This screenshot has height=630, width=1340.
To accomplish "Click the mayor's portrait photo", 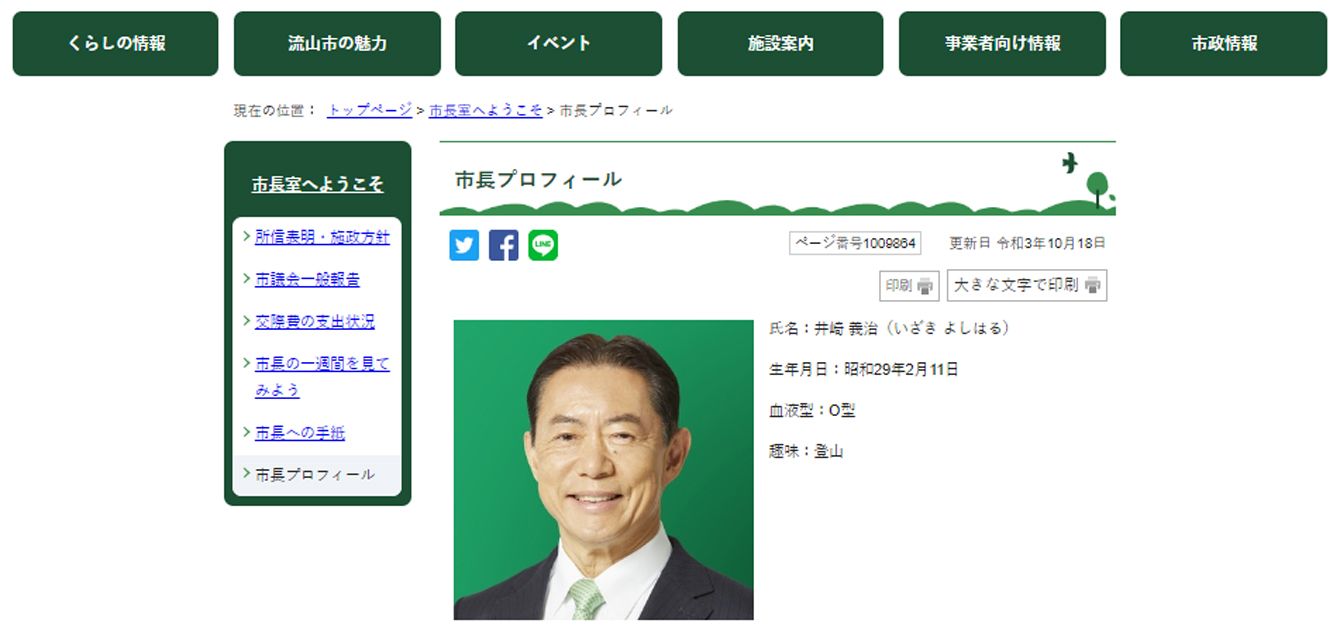I will [604, 470].
